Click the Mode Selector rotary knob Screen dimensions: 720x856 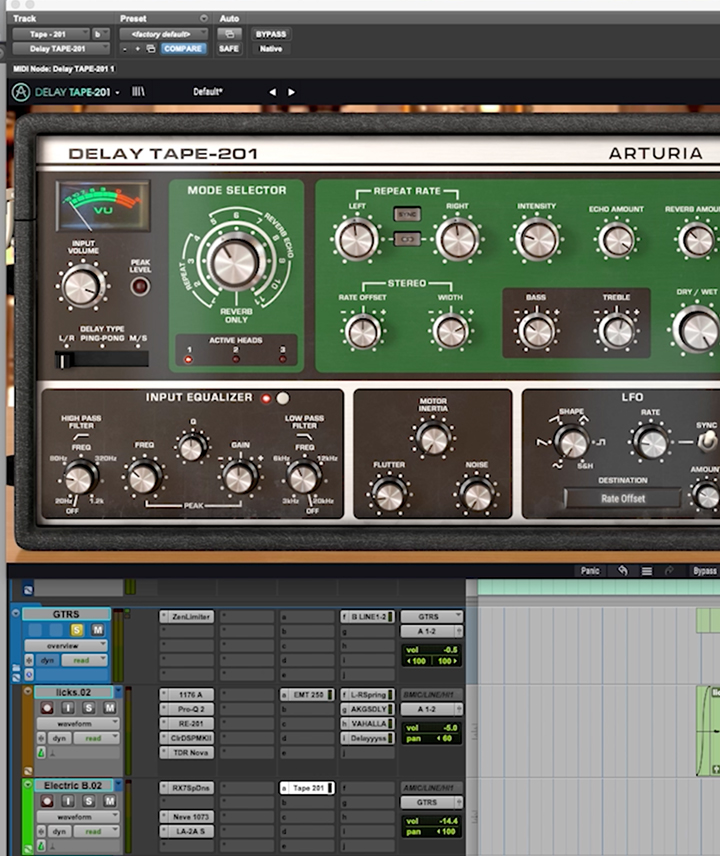[x=235, y=263]
